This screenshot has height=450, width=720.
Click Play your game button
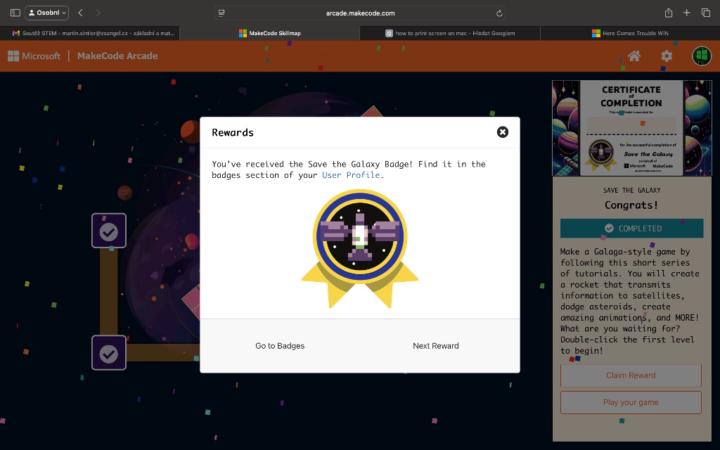[x=631, y=402]
